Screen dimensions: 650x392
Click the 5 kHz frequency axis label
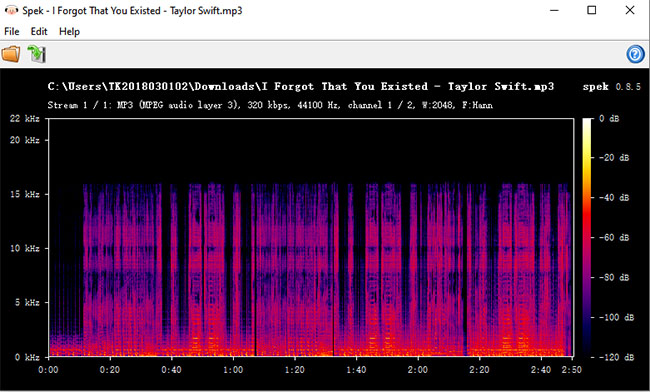[x=27, y=302]
